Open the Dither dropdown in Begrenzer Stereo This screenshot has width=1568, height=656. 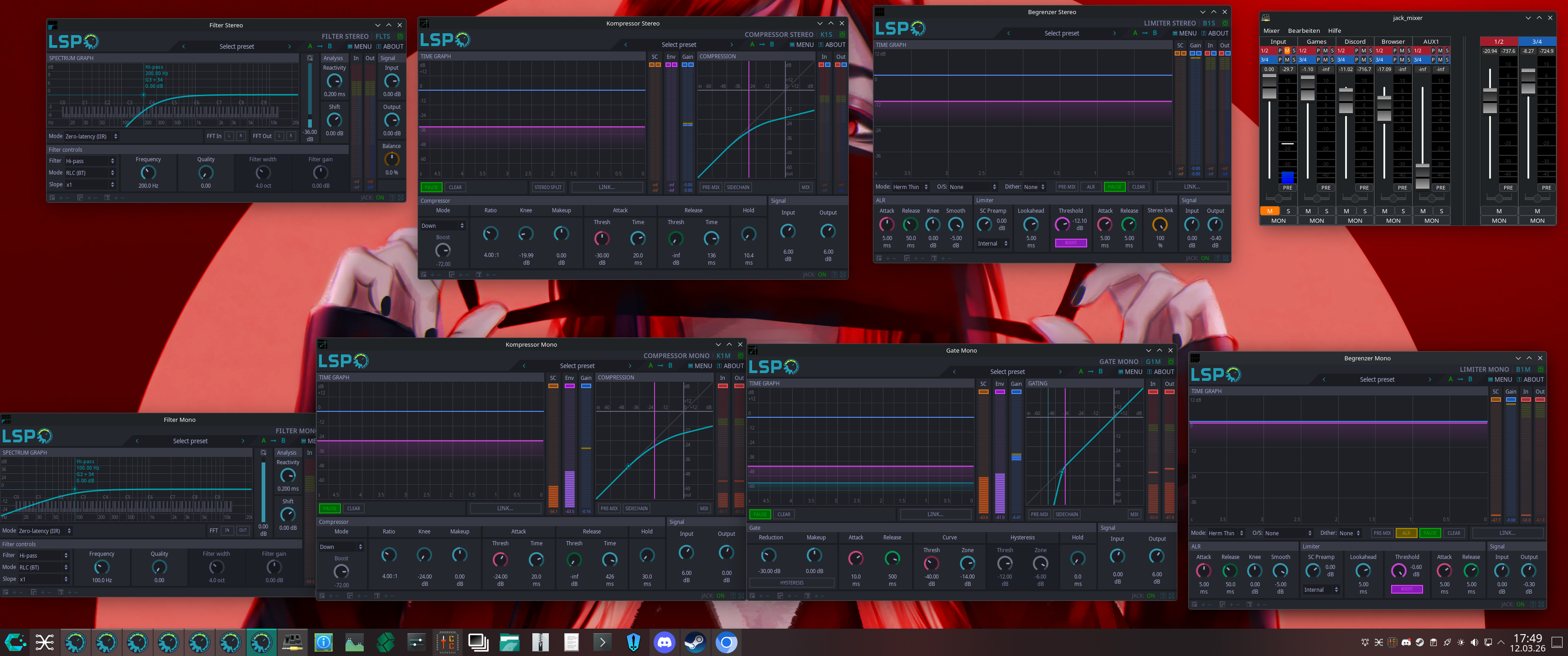point(1034,187)
